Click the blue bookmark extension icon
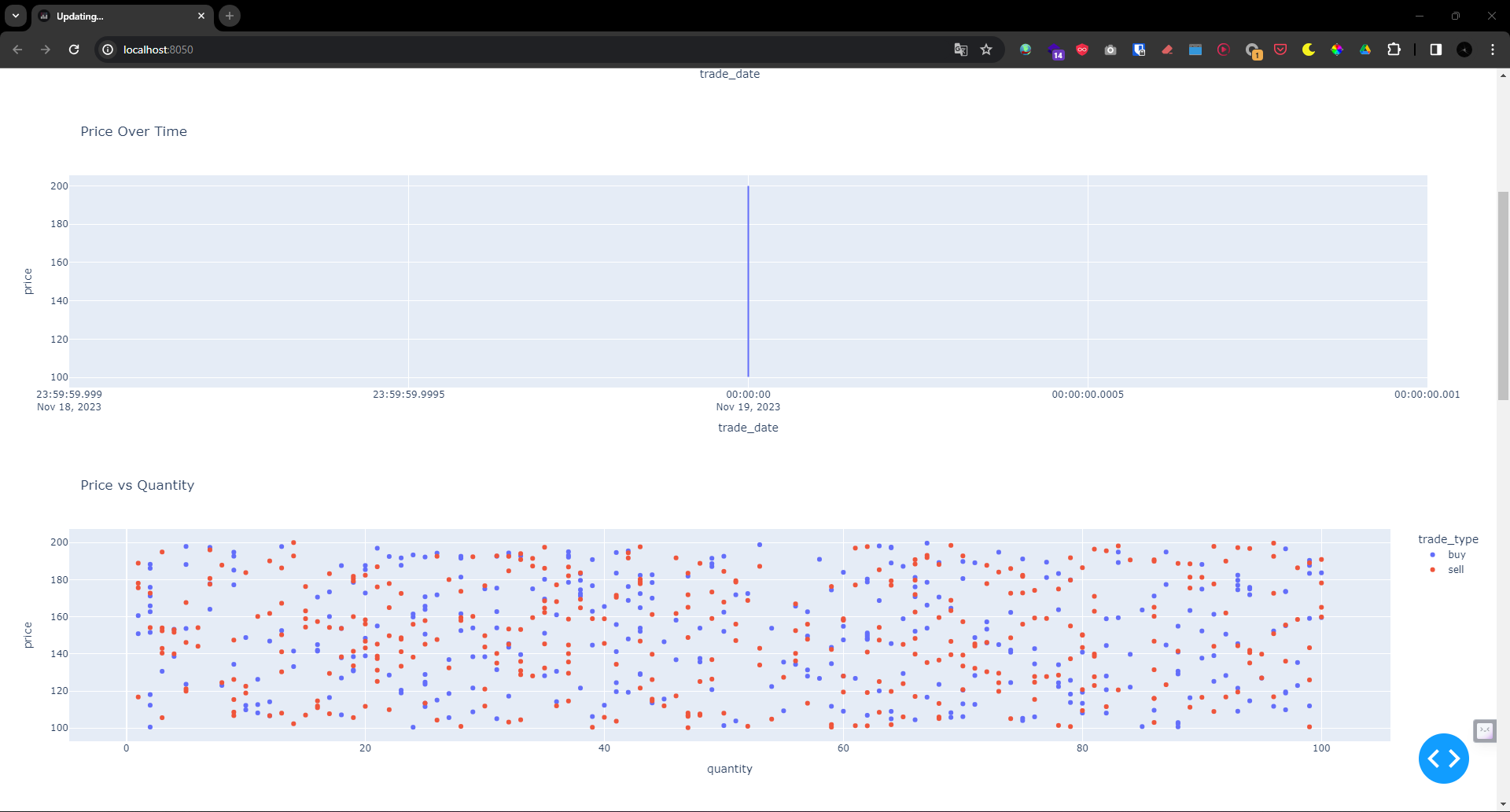This screenshot has height=812, width=1510. [1139, 50]
